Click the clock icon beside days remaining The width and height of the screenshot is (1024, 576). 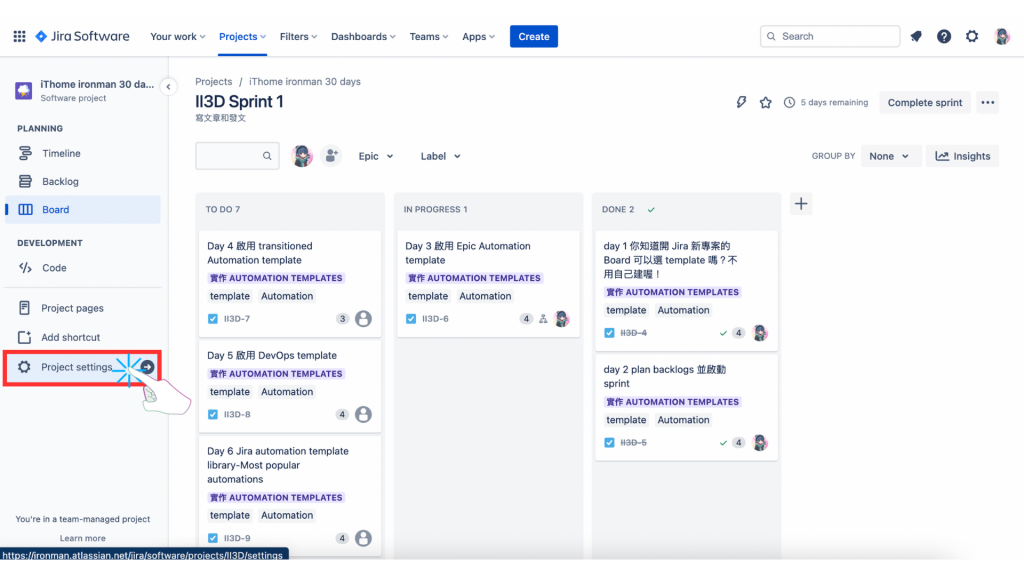[x=789, y=103]
